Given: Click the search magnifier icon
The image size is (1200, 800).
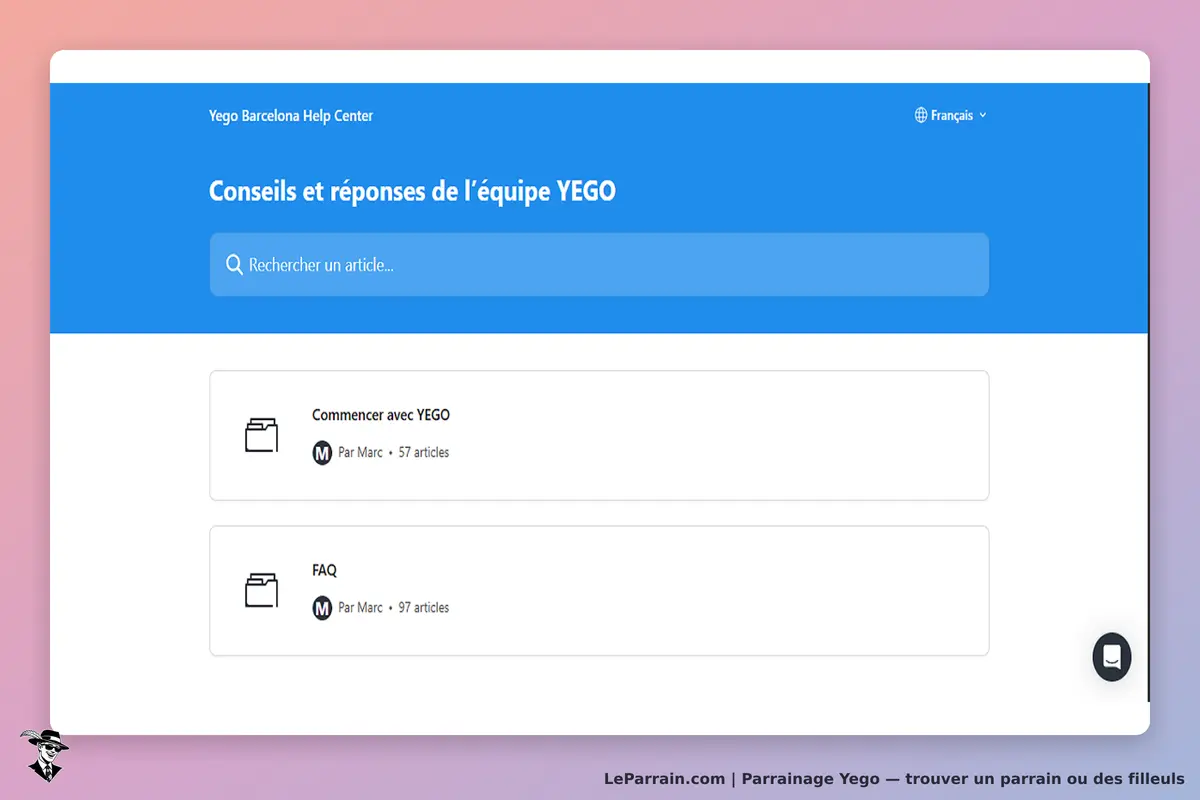Looking at the screenshot, I should click(234, 265).
